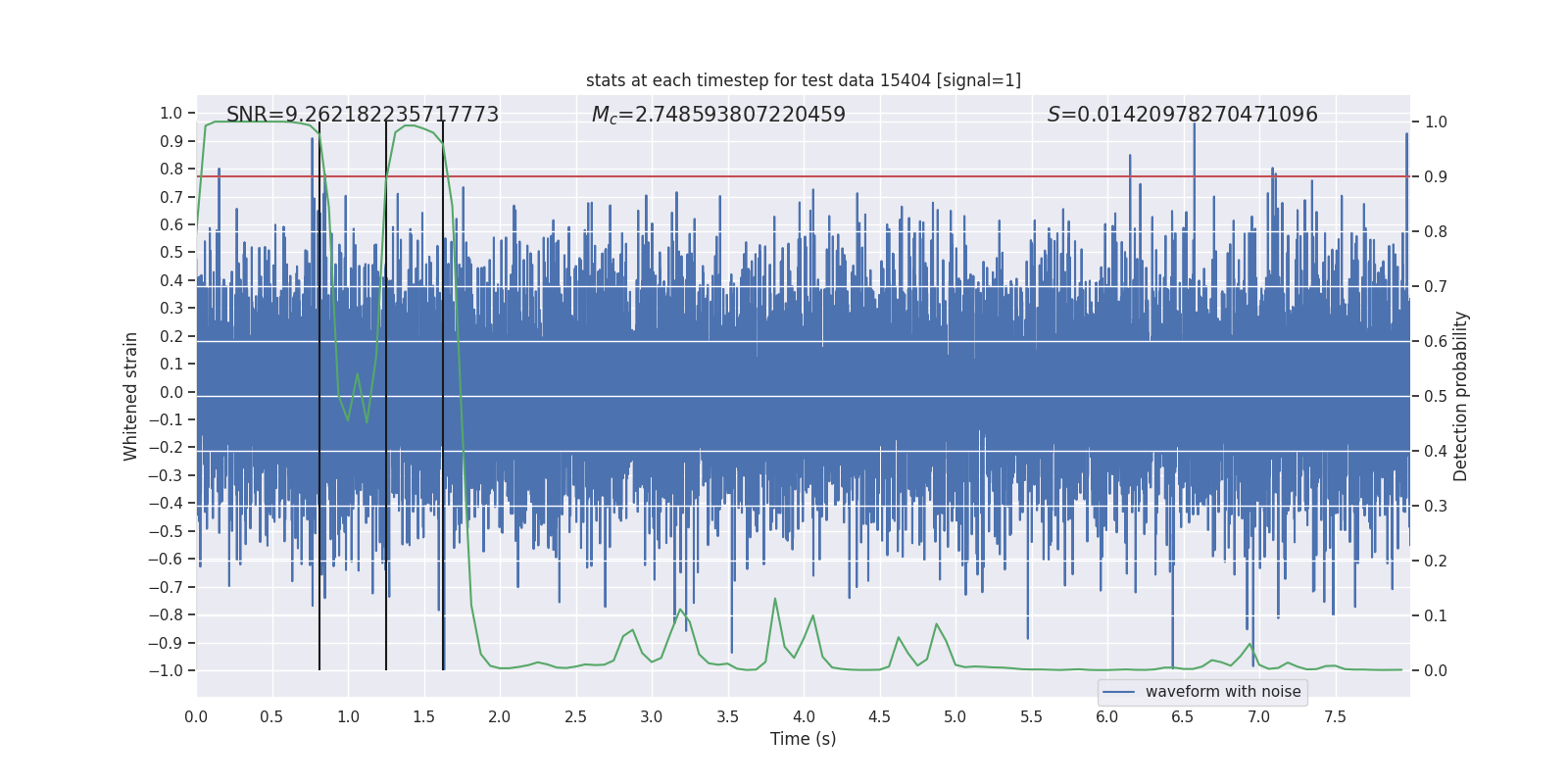Viewport: 1568px width, 784px height.
Task: Select tick 0.1 on the Detection probability axis
Action: point(1436,616)
